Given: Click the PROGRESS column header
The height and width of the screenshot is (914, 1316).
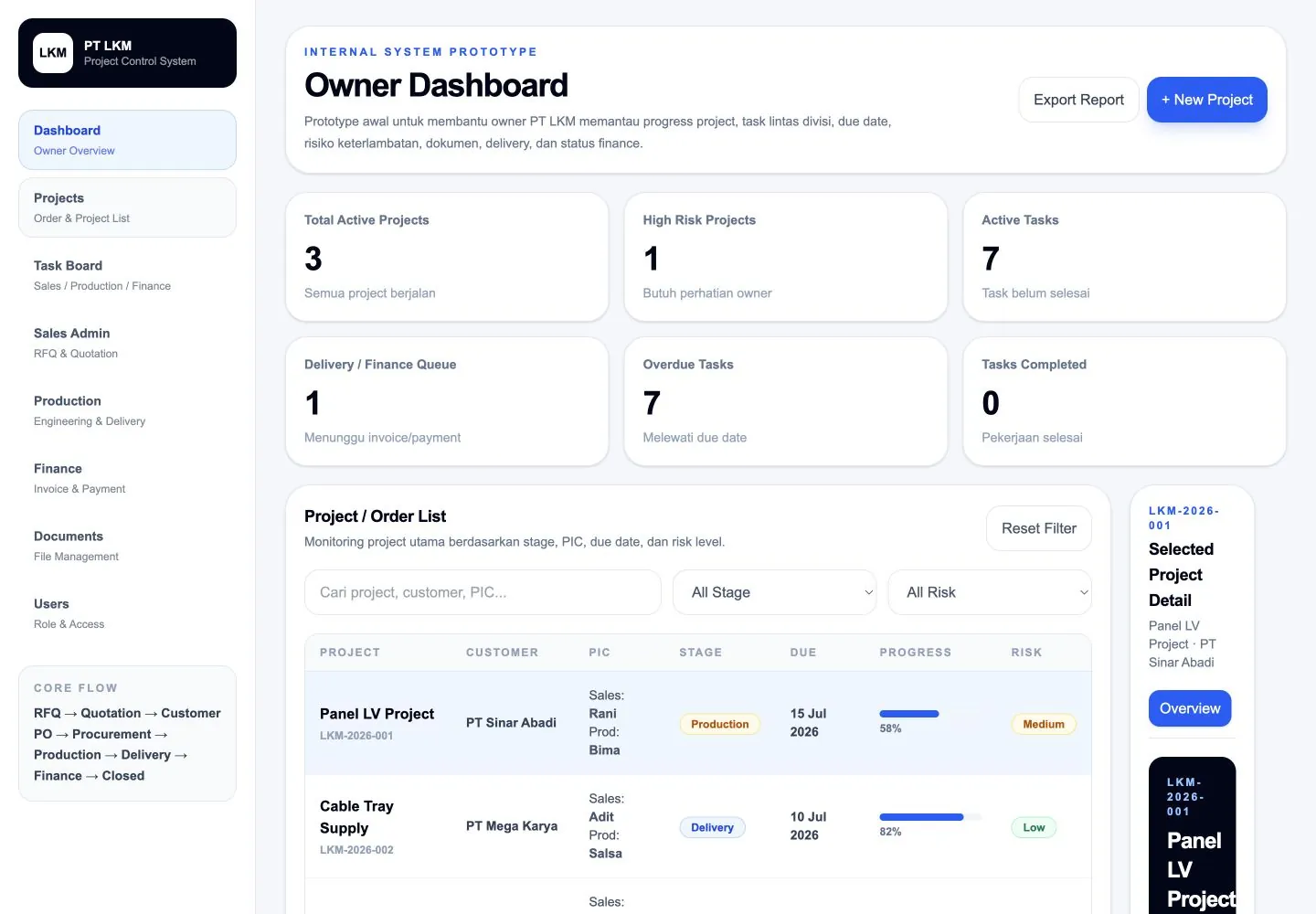Looking at the screenshot, I should [916, 653].
